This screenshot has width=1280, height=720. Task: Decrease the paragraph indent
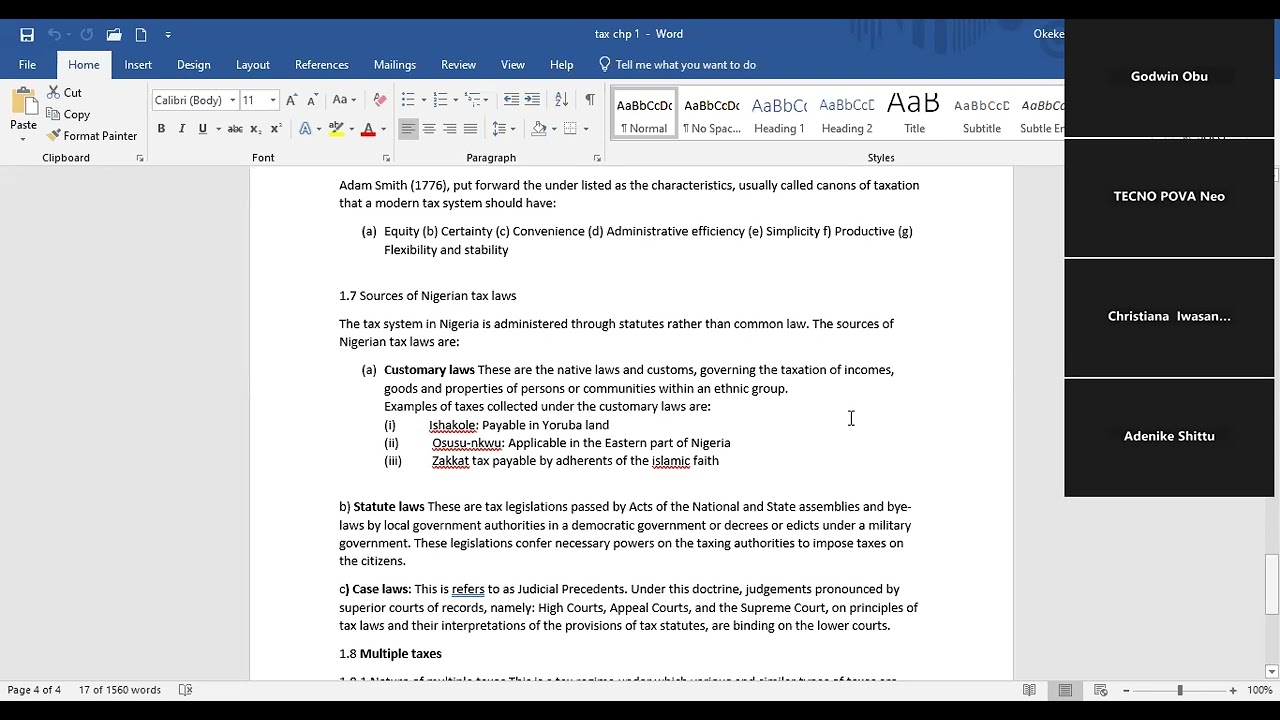coord(511,100)
